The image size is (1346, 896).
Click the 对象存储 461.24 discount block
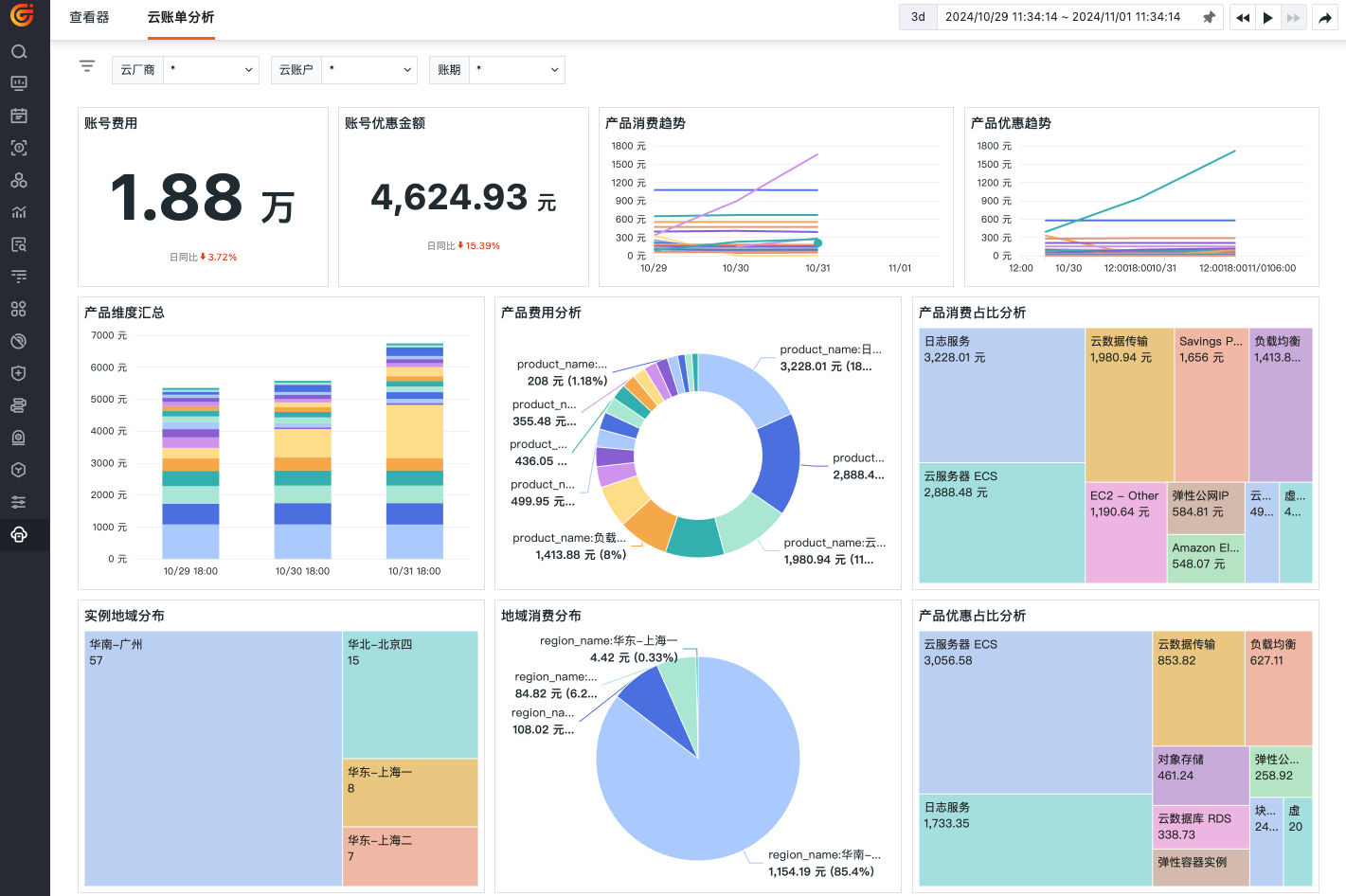(1201, 776)
